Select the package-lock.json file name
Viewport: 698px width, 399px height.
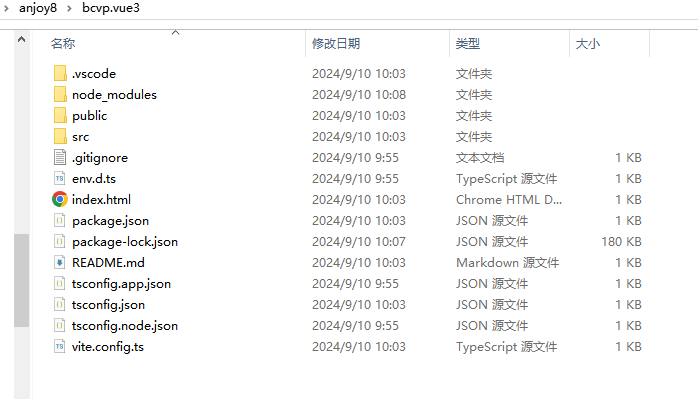point(125,242)
